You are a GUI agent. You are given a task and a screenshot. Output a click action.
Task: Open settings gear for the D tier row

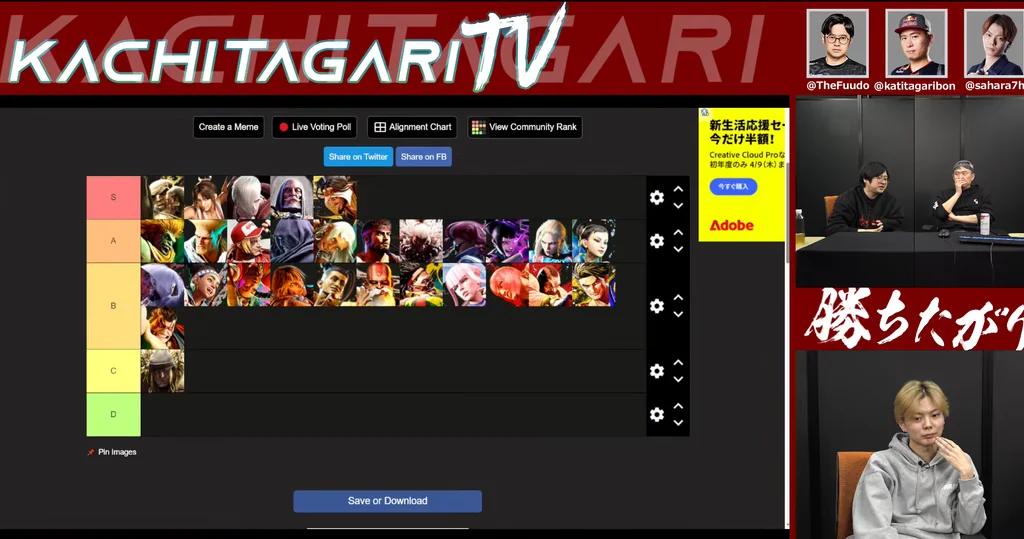coord(657,414)
